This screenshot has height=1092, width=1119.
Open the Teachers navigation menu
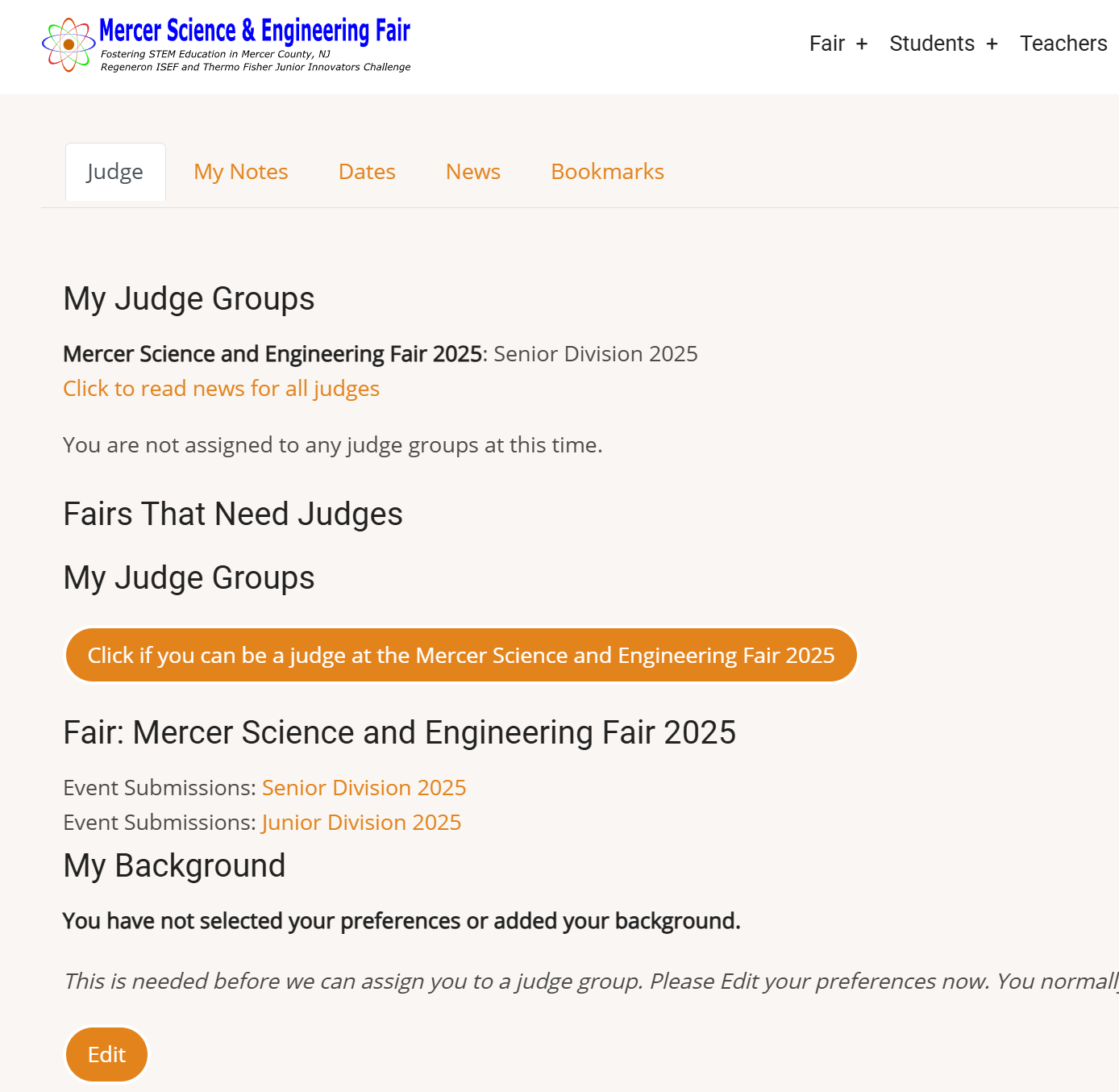pyautogui.click(x=1063, y=44)
